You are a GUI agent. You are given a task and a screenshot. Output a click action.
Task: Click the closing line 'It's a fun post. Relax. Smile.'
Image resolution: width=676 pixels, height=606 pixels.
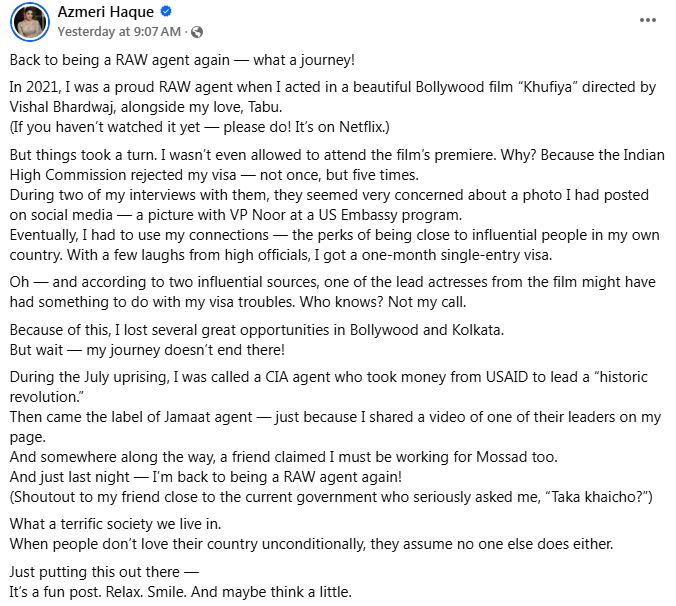(98, 592)
